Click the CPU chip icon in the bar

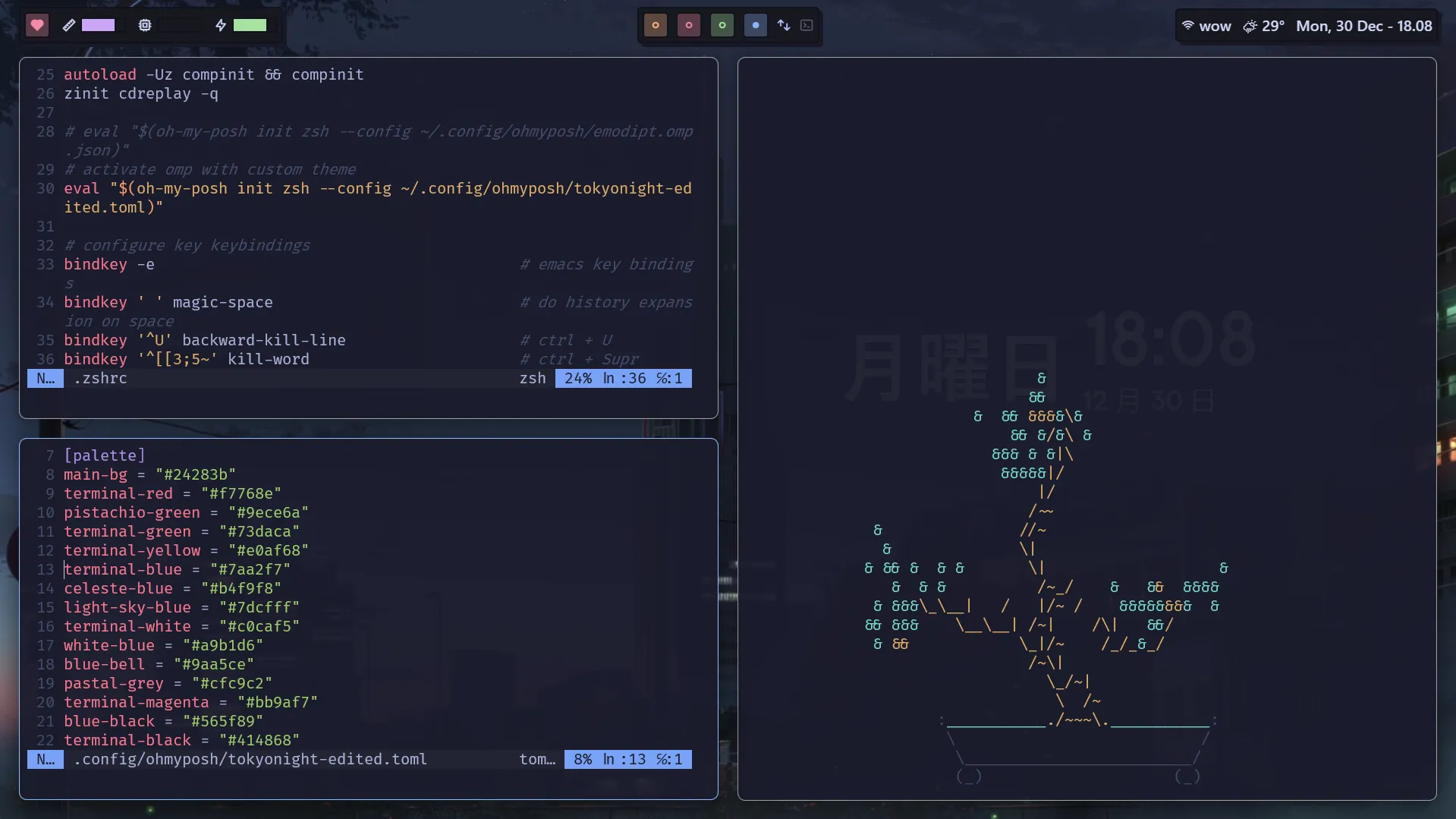click(144, 25)
